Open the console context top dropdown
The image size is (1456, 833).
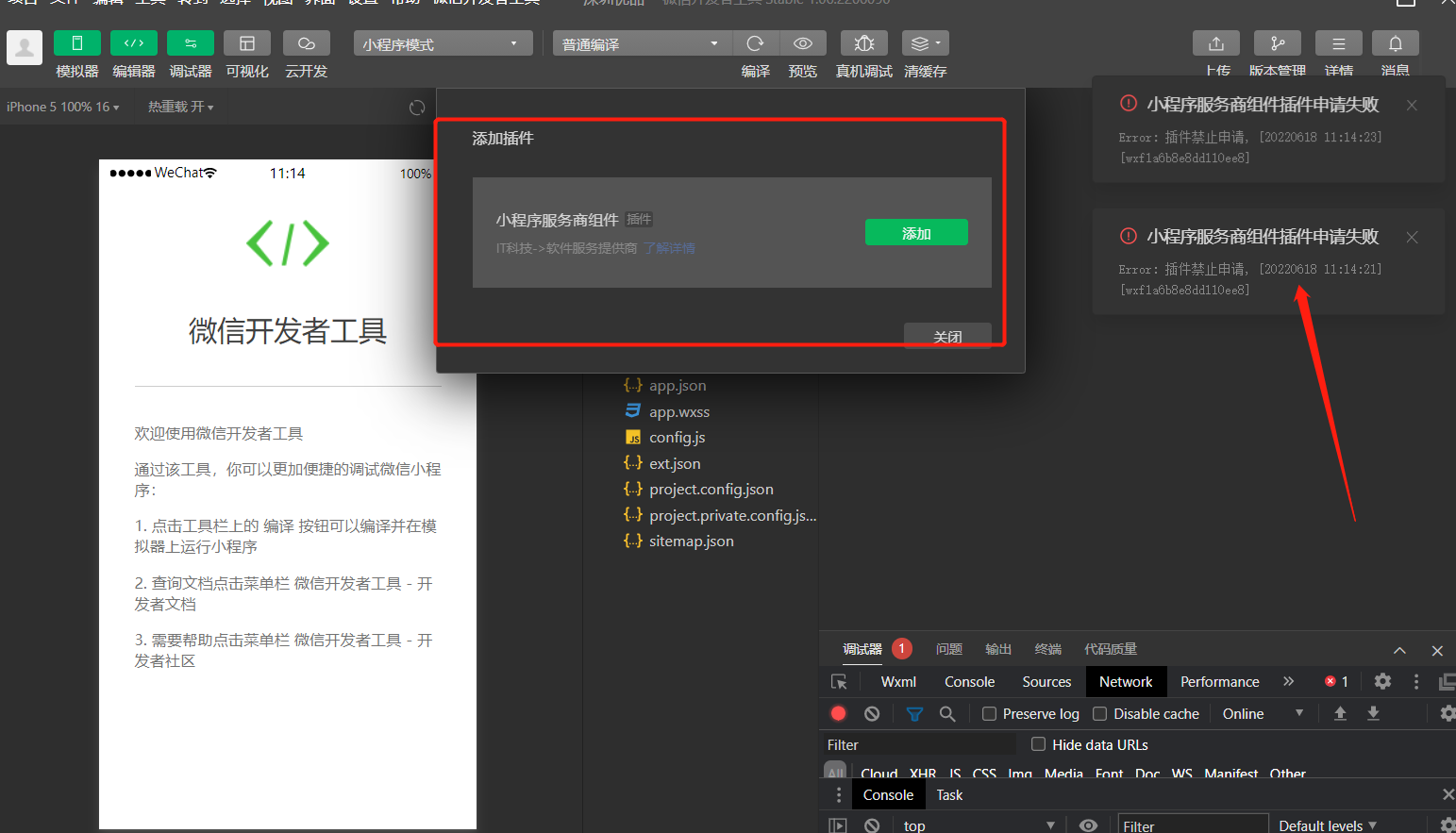click(979, 825)
